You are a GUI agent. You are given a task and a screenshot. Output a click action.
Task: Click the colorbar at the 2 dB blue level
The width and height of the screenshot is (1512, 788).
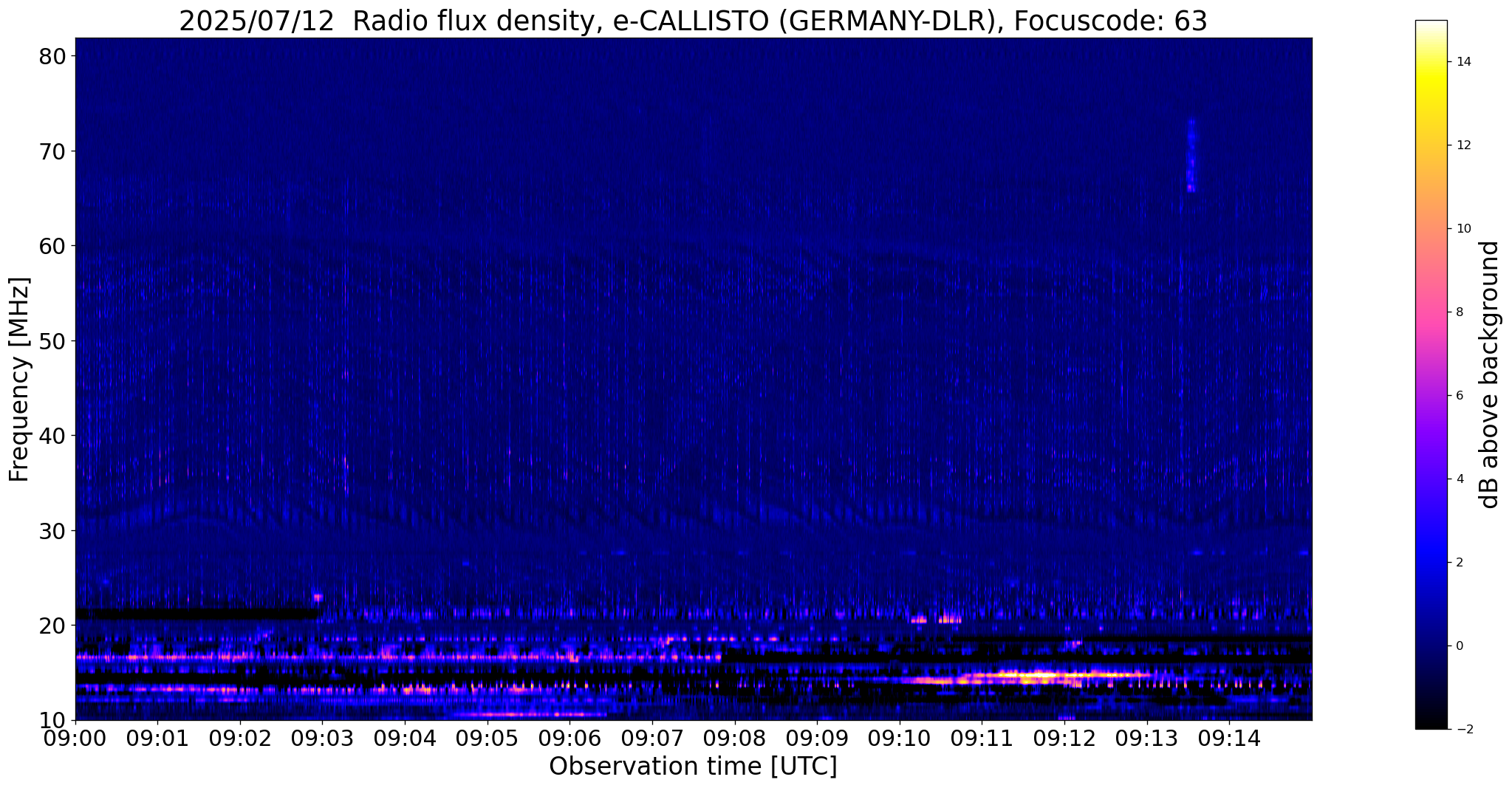pyautogui.click(x=1431, y=562)
